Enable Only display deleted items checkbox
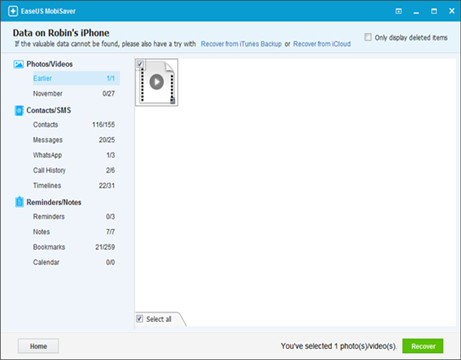 click(368, 37)
